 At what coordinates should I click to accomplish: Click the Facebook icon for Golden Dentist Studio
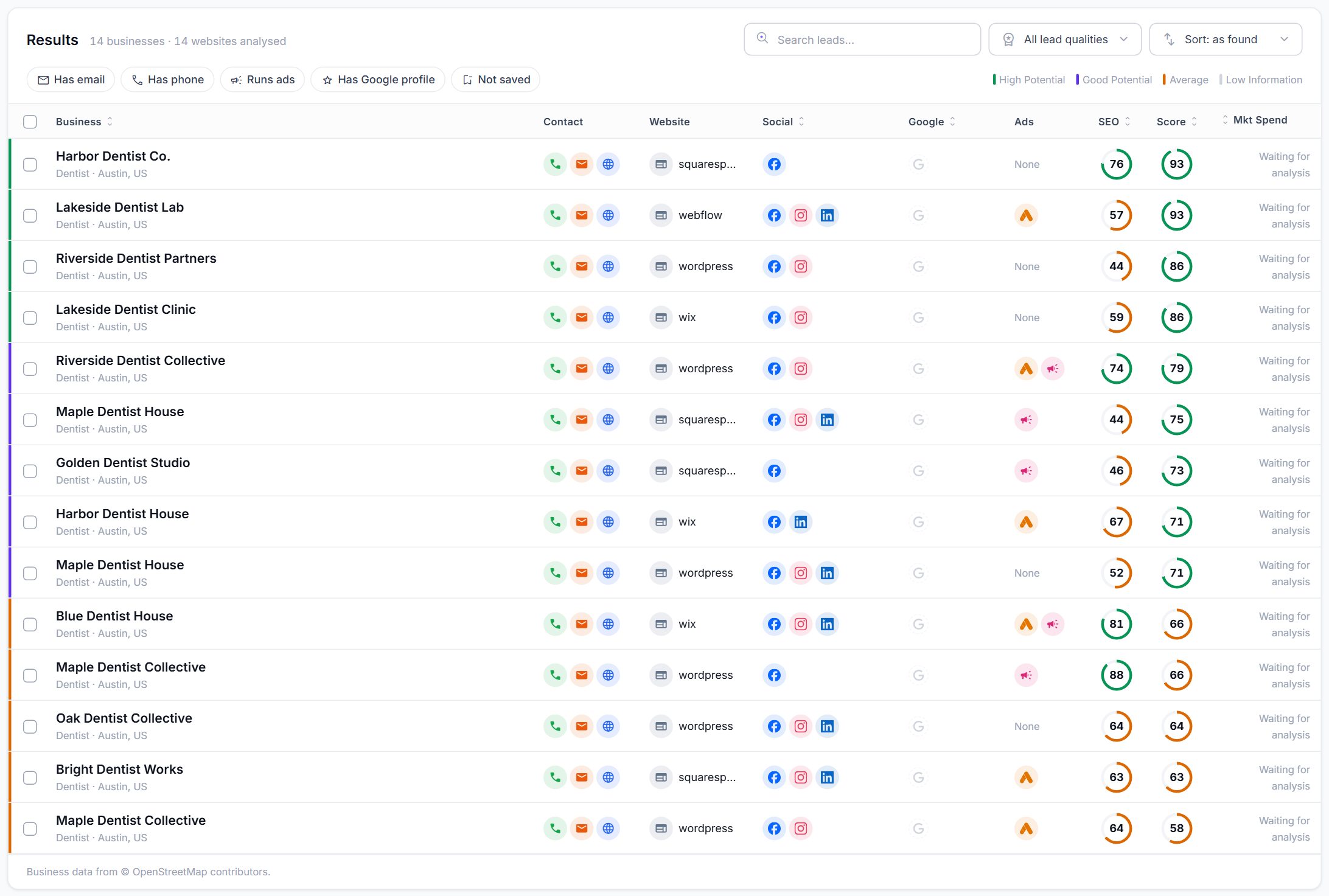click(774, 471)
